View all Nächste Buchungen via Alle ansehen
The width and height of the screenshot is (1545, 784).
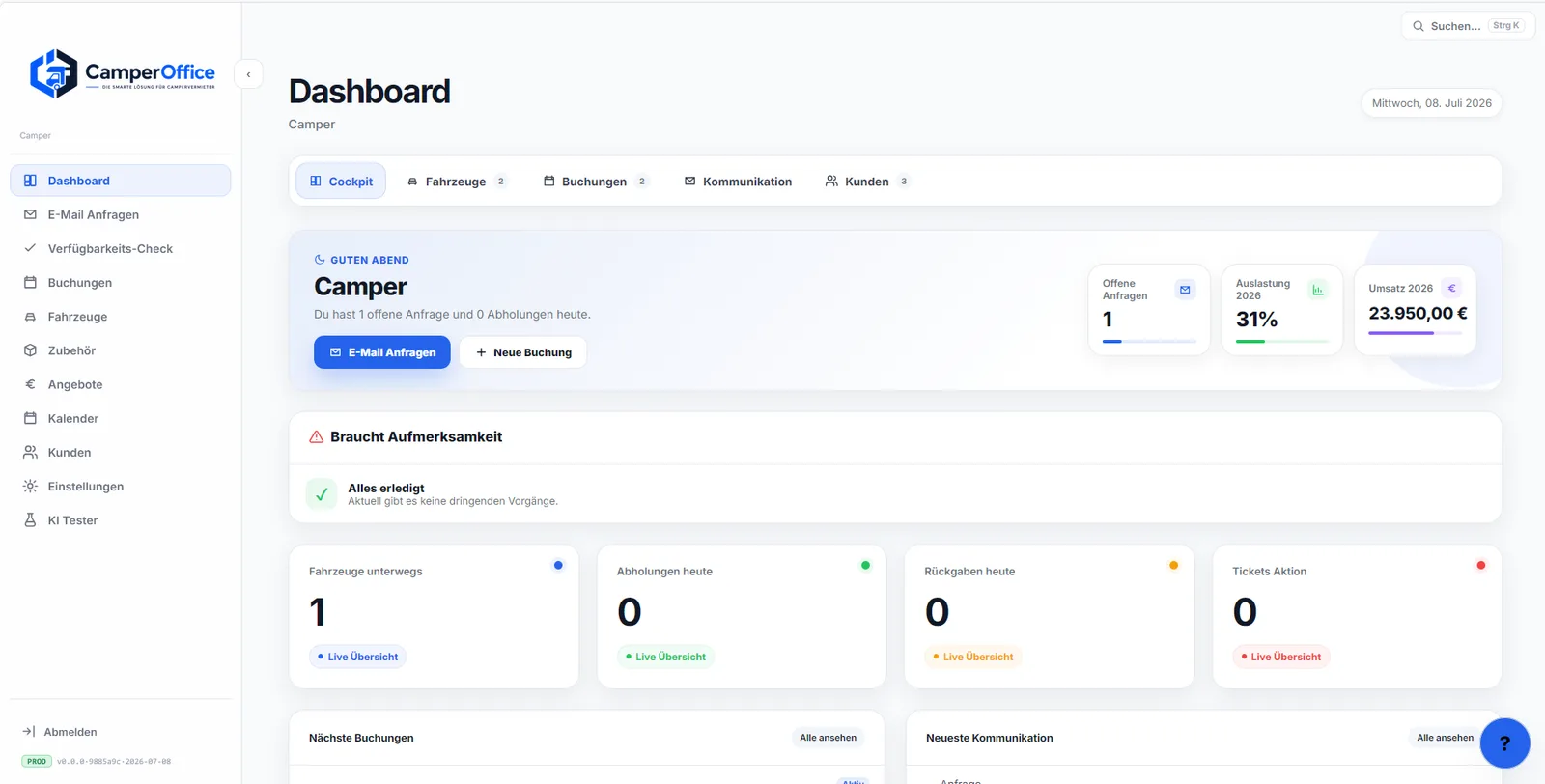[x=828, y=738]
